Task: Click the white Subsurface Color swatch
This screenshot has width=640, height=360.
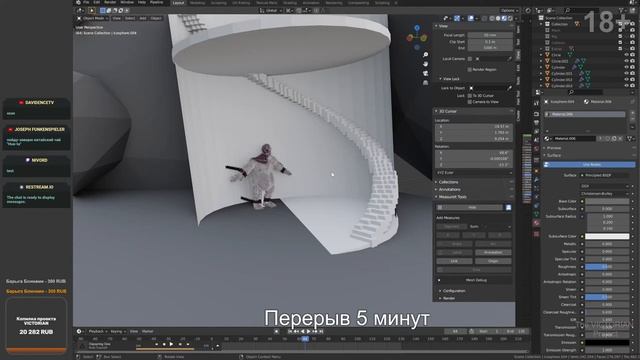Action: [607, 236]
